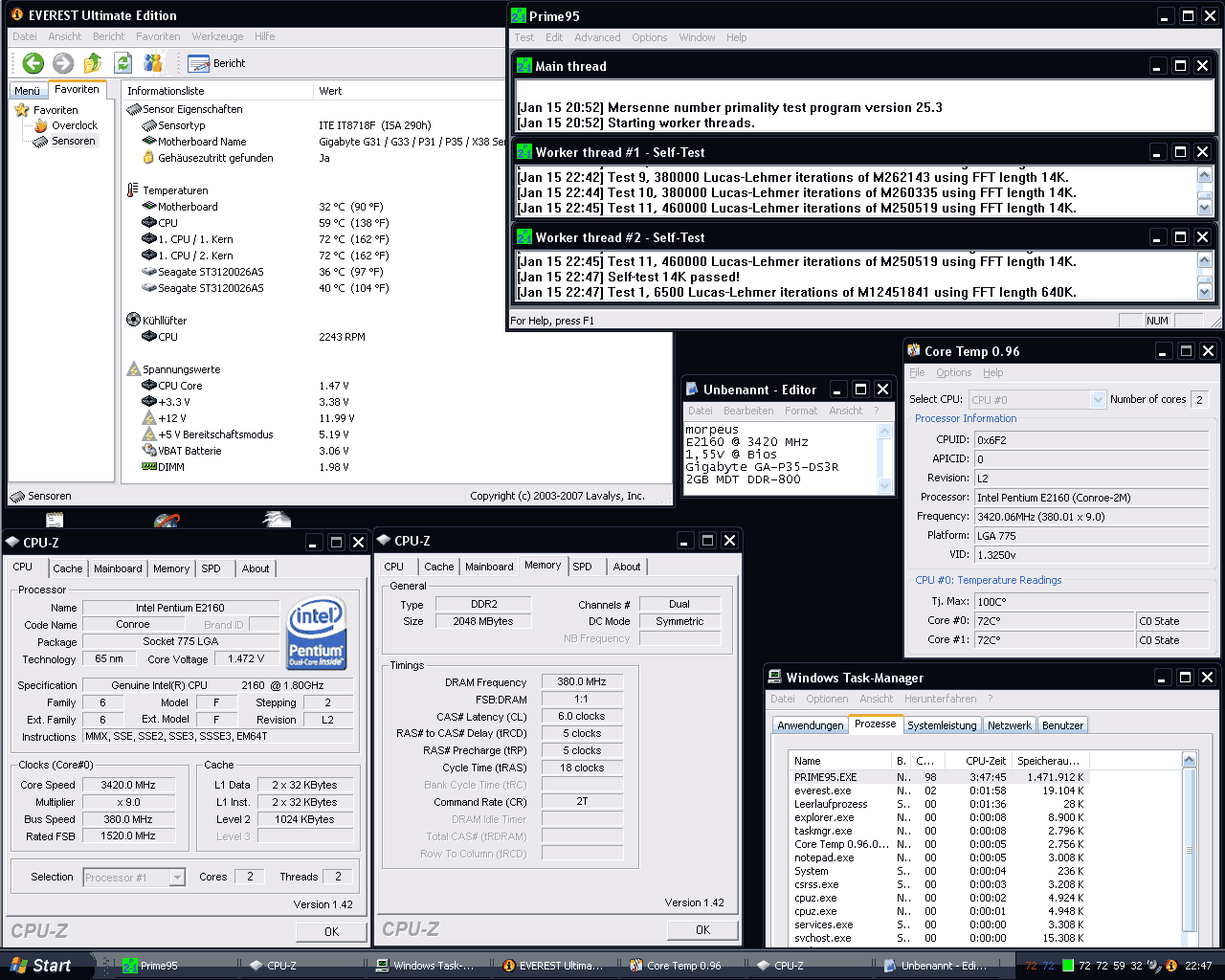This screenshot has width=1225, height=980.
Task: Switch to Anwendungen tab in Task-Manager
Action: 811,725
